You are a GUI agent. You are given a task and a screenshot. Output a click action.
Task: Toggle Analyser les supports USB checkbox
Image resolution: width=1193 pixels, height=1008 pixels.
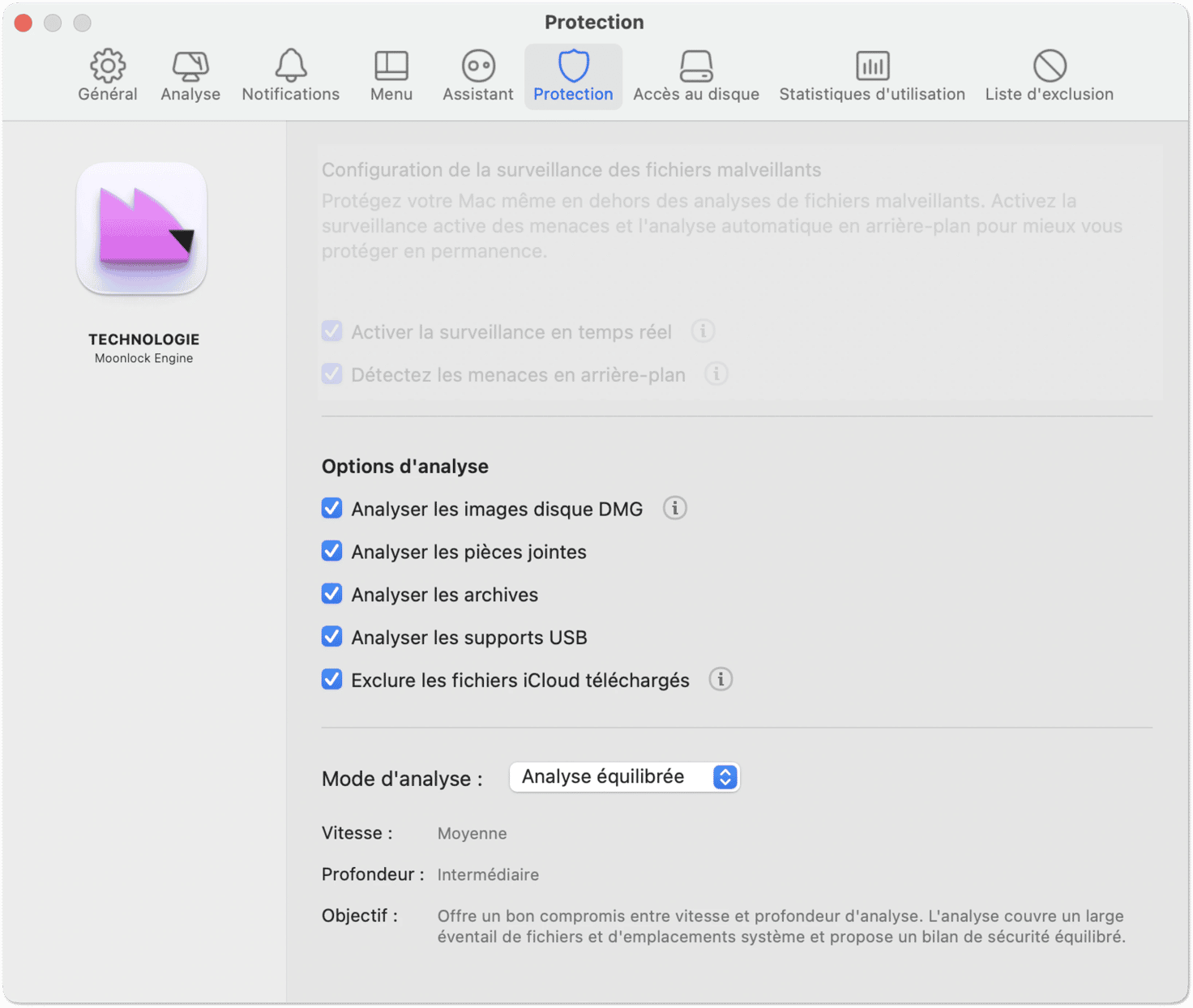click(331, 637)
